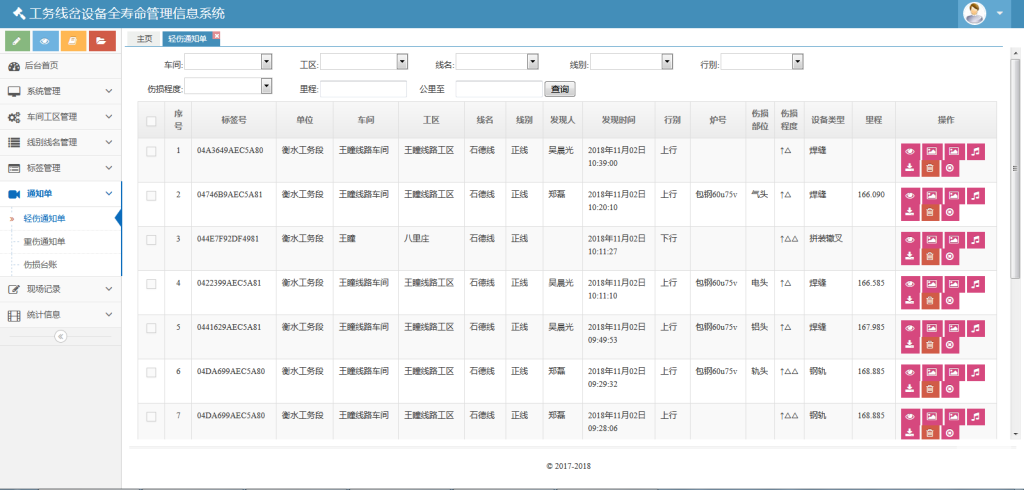Click the red folder shortcut button

pyautogui.click(x=101, y=41)
